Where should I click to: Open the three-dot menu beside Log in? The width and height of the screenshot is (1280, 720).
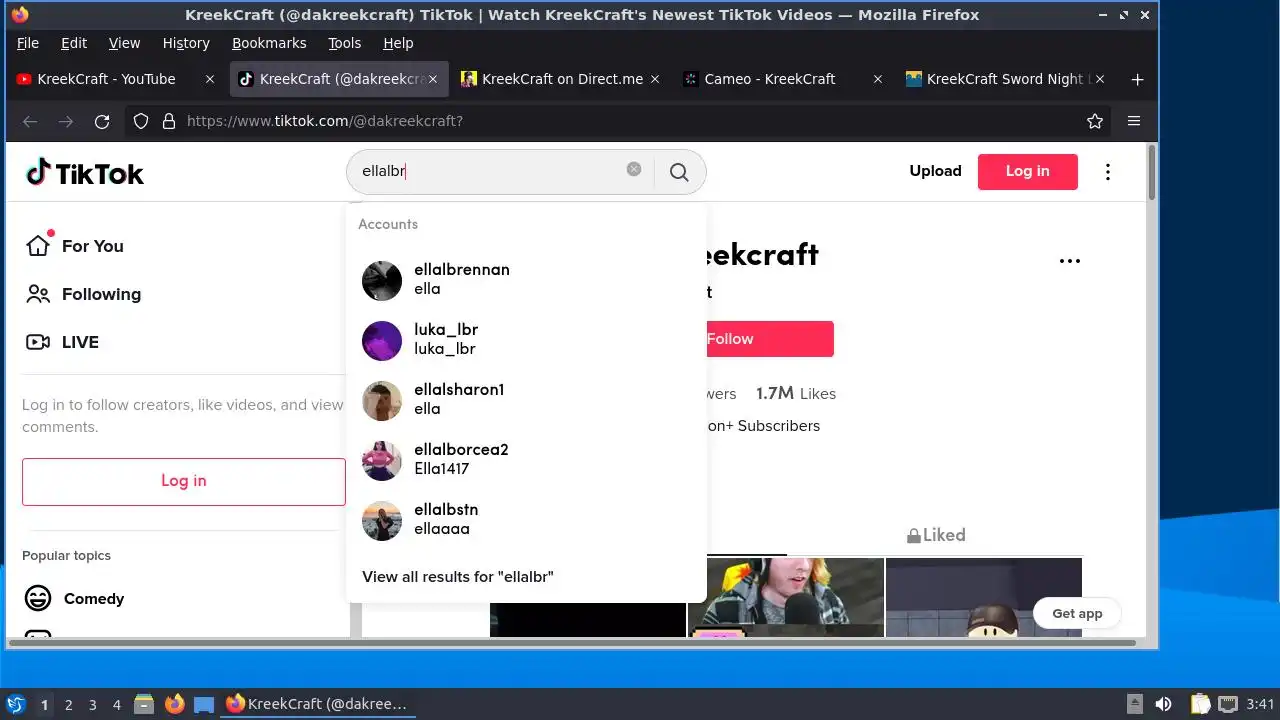(x=1107, y=172)
